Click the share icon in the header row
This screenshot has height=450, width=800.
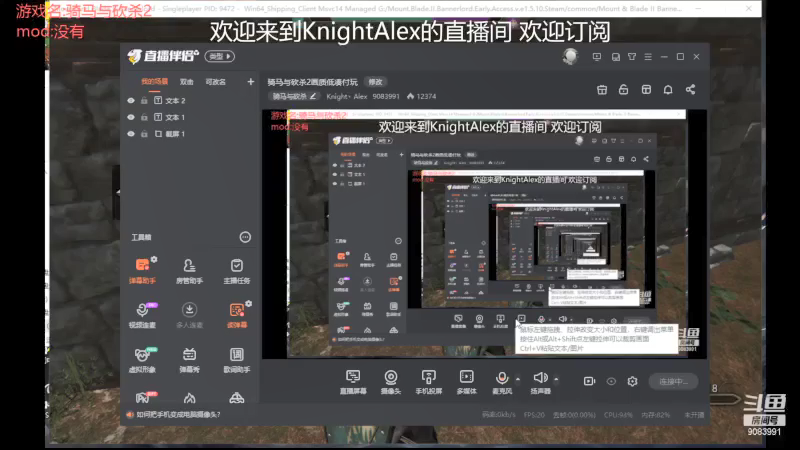coord(690,90)
